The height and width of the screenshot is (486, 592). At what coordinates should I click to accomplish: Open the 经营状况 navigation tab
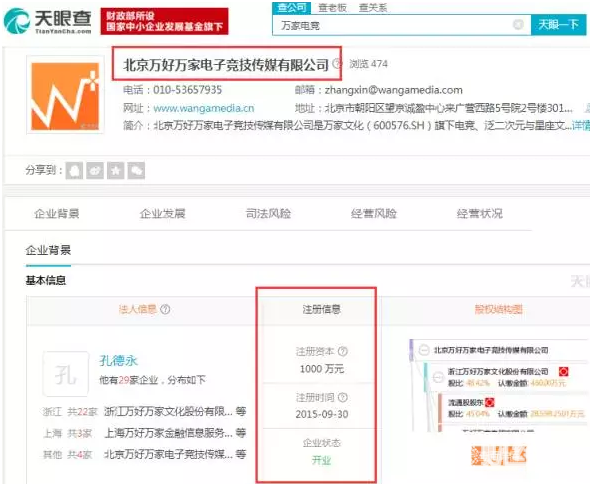click(x=479, y=214)
